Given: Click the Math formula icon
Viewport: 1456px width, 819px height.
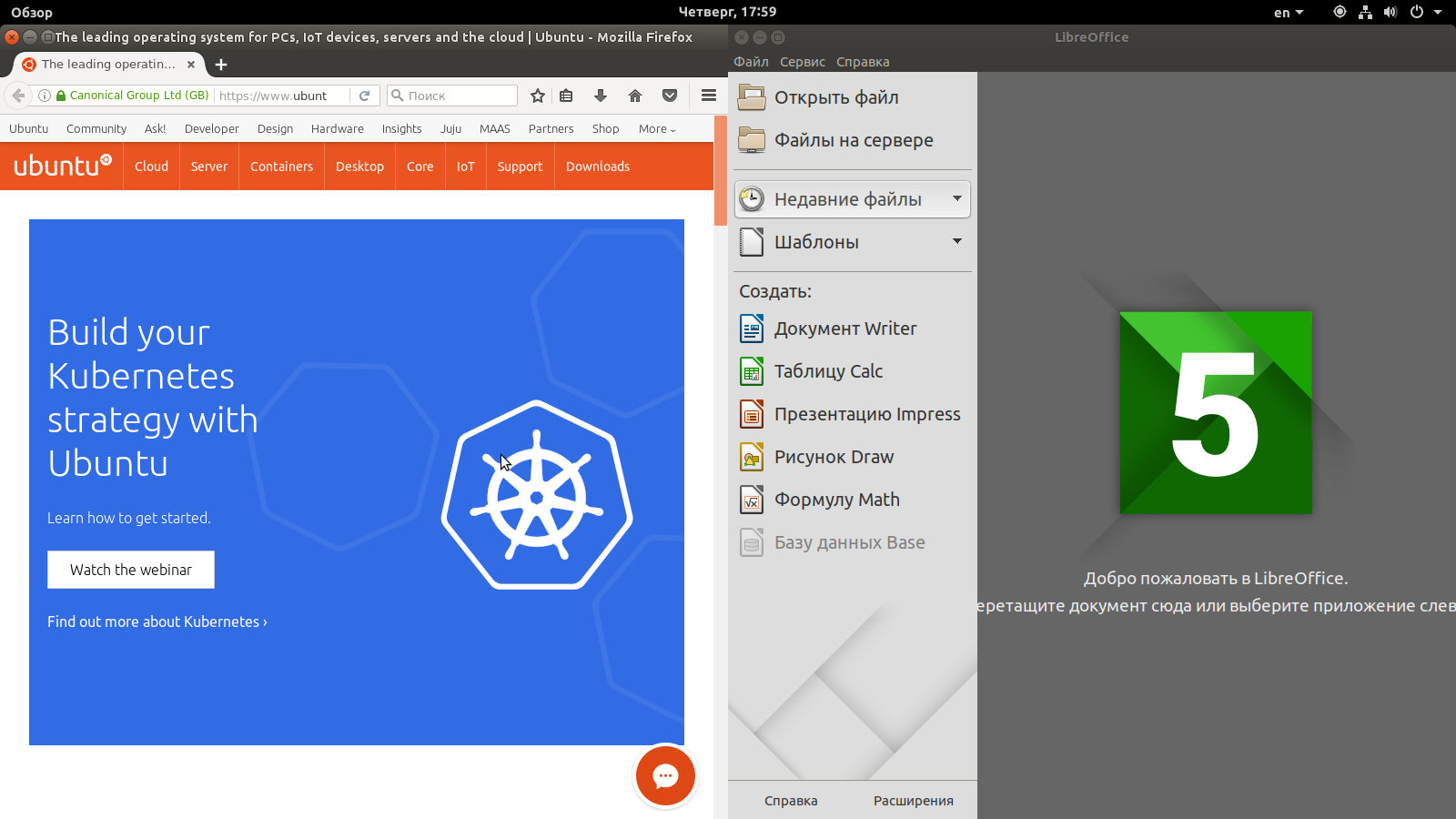Looking at the screenshot, I should click(x=752, y=500).
